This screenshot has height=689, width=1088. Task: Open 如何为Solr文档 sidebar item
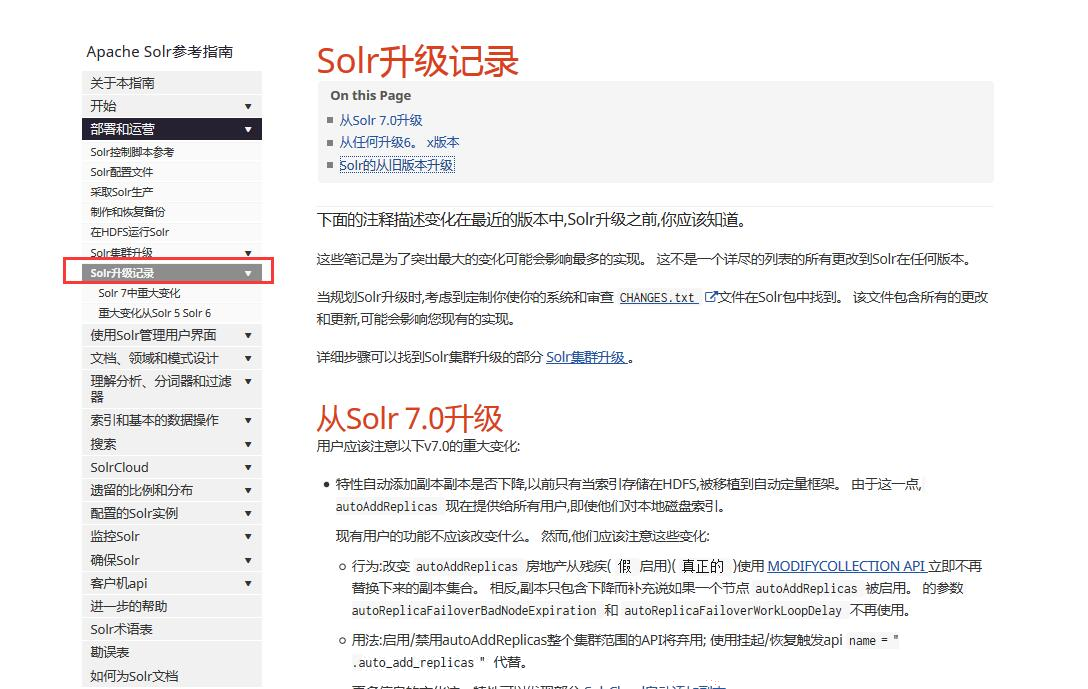tap(171, 676)
